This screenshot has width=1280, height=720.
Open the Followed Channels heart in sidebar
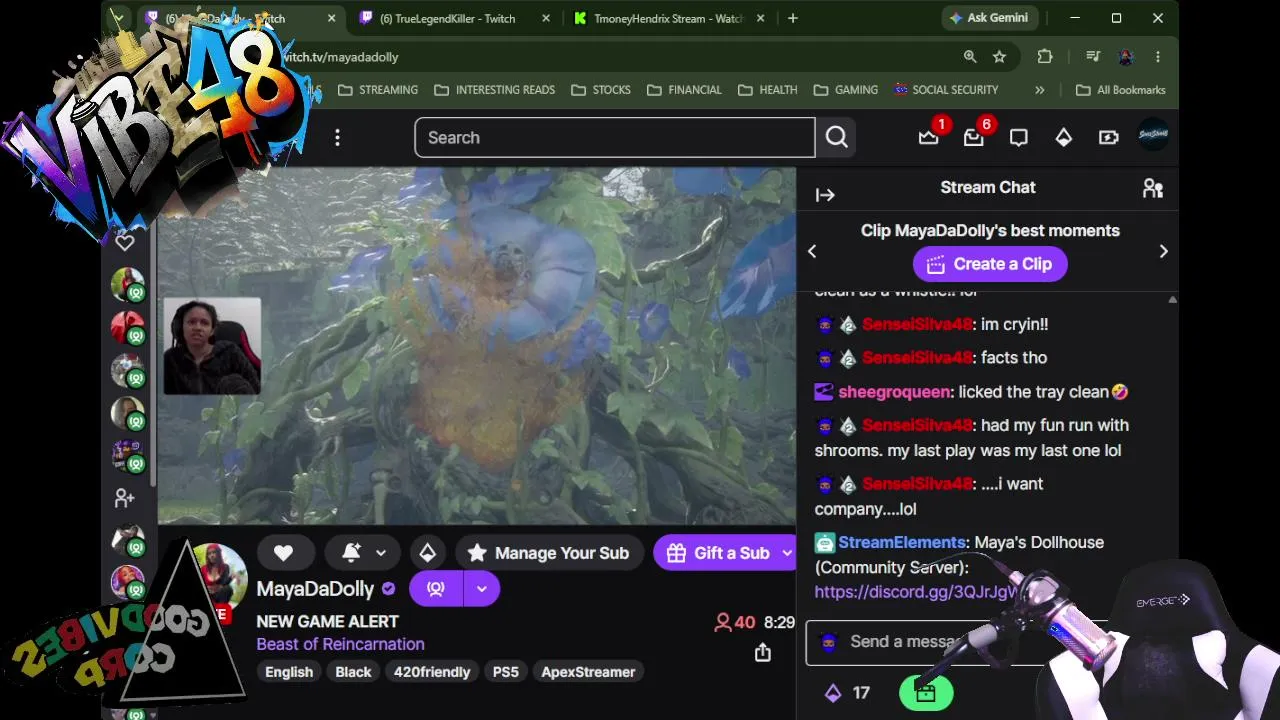[125, 242]
